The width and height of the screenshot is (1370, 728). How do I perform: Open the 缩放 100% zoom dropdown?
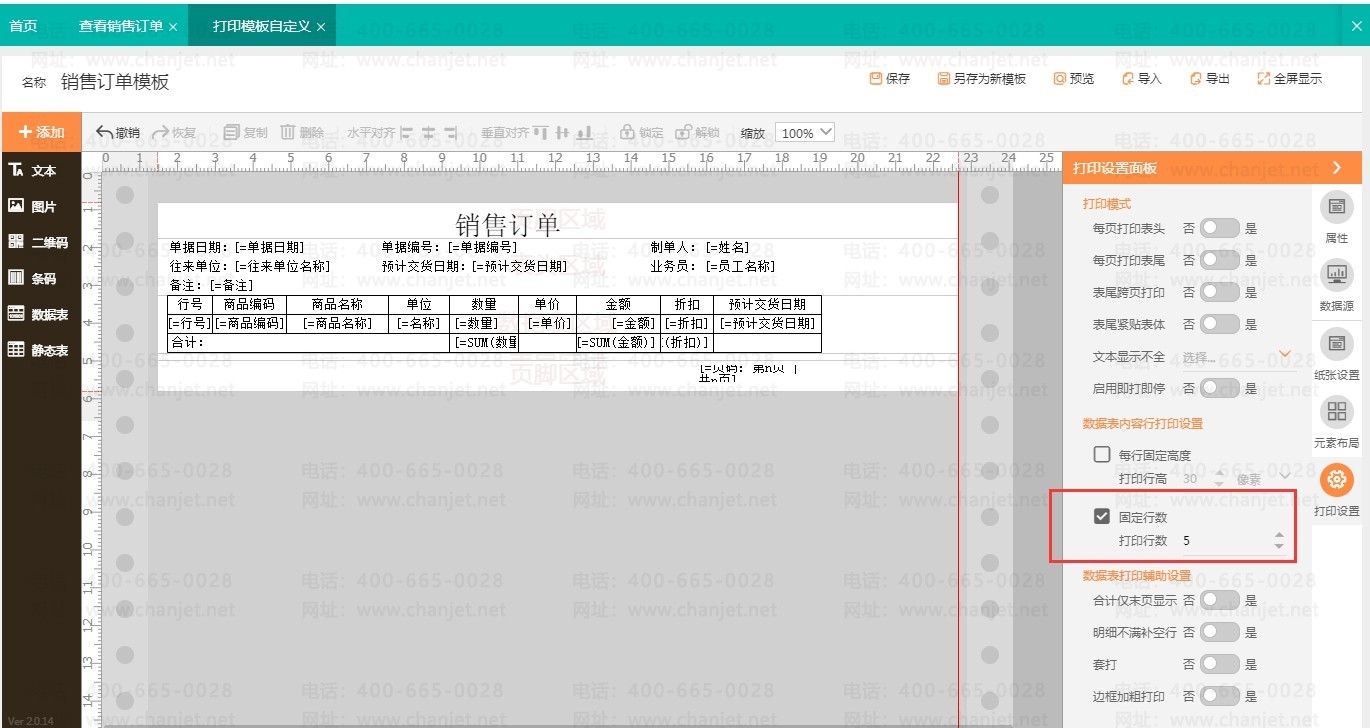806,133
